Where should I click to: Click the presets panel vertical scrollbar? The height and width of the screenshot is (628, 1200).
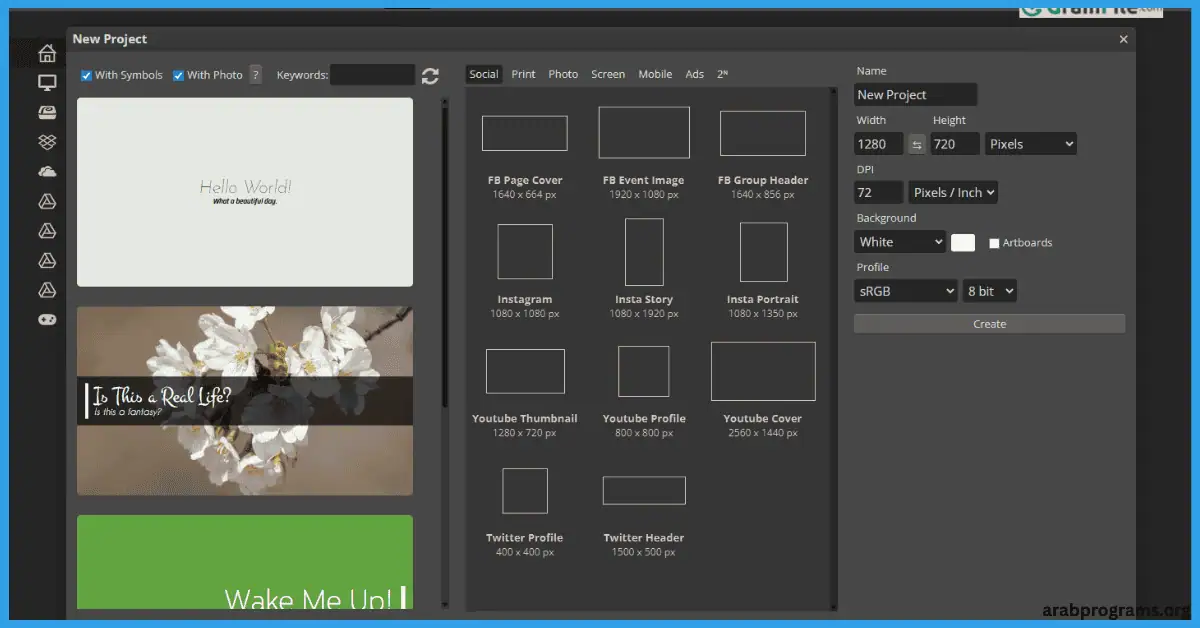click(832, 348)
